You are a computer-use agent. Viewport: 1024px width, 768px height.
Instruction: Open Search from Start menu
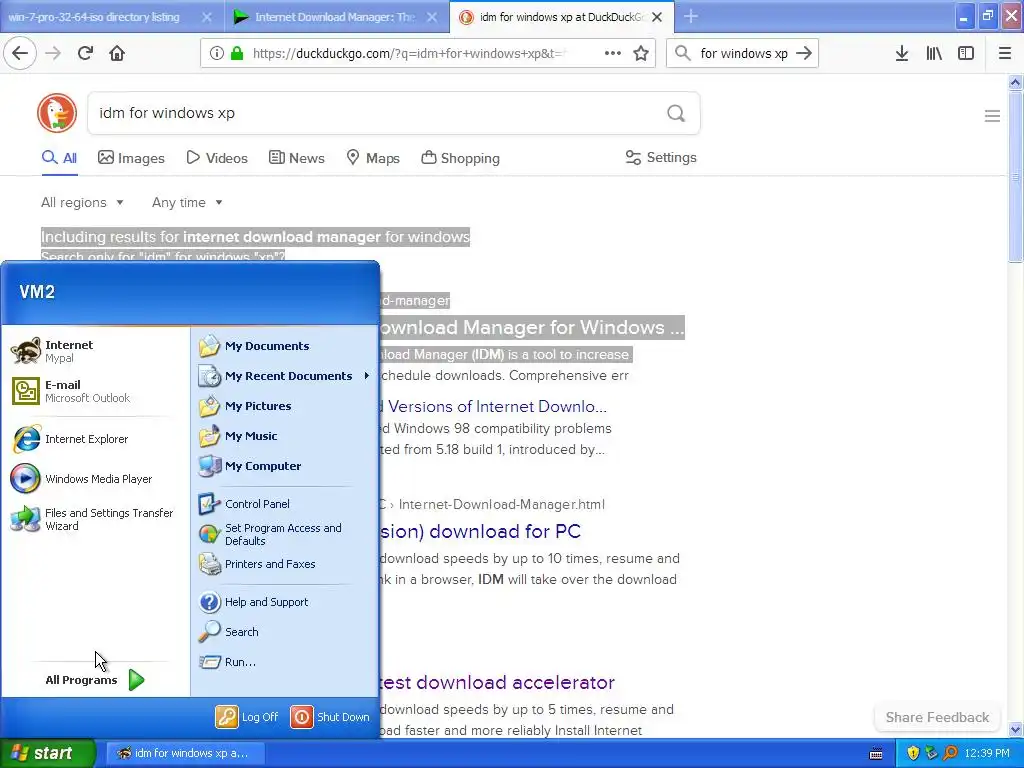[241, 632]
